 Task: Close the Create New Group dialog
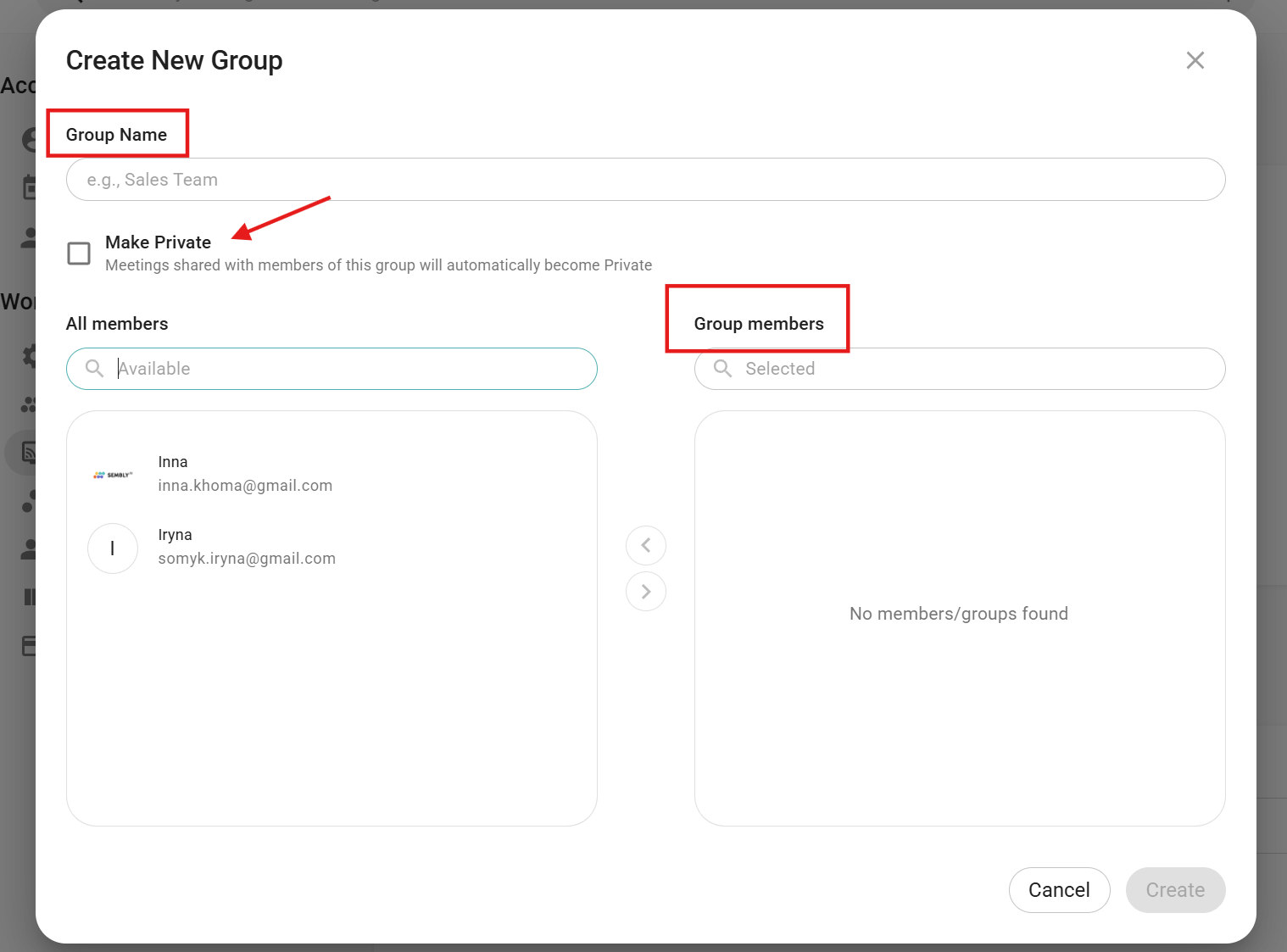pyautogui.click(x=1195, y=60)
